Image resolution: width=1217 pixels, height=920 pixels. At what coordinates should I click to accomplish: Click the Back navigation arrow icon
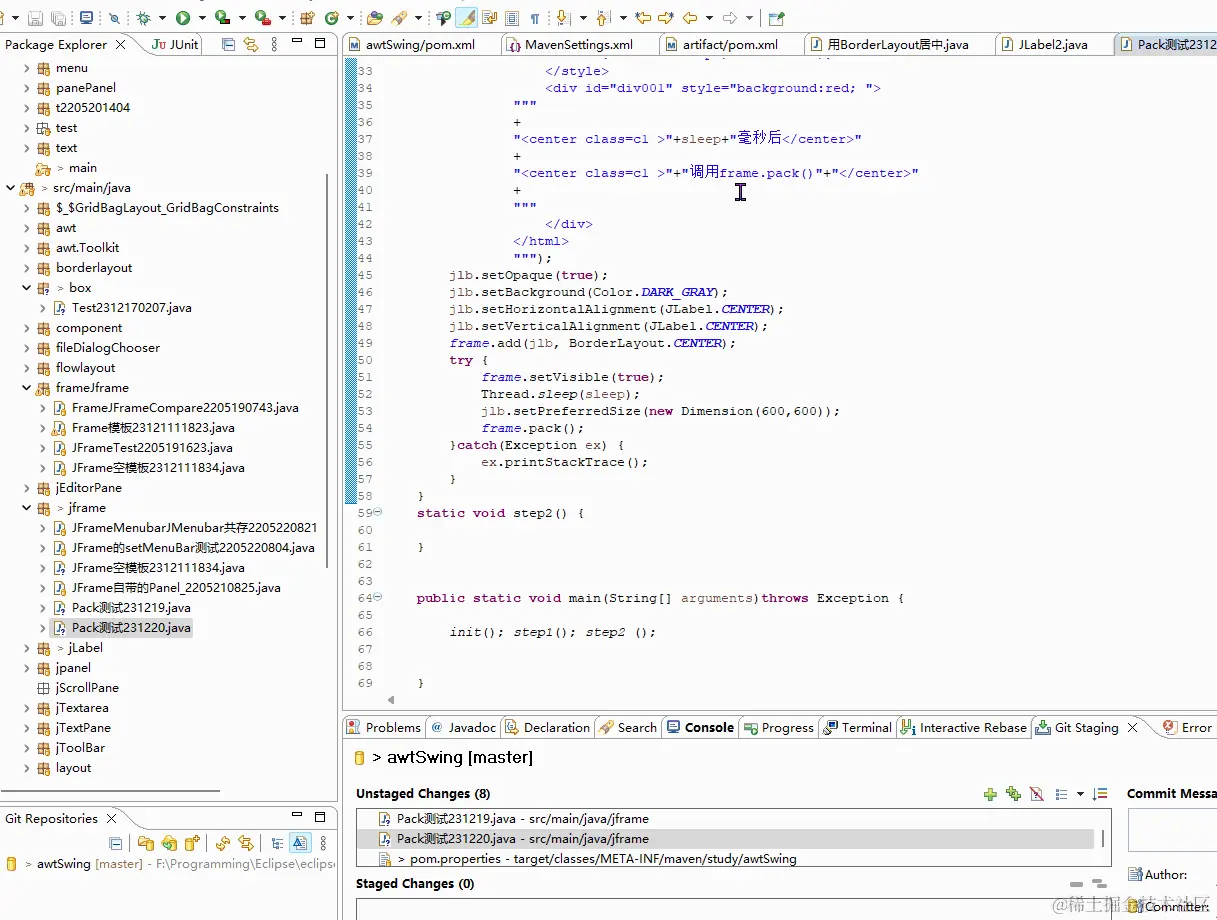tap(689, 18)
